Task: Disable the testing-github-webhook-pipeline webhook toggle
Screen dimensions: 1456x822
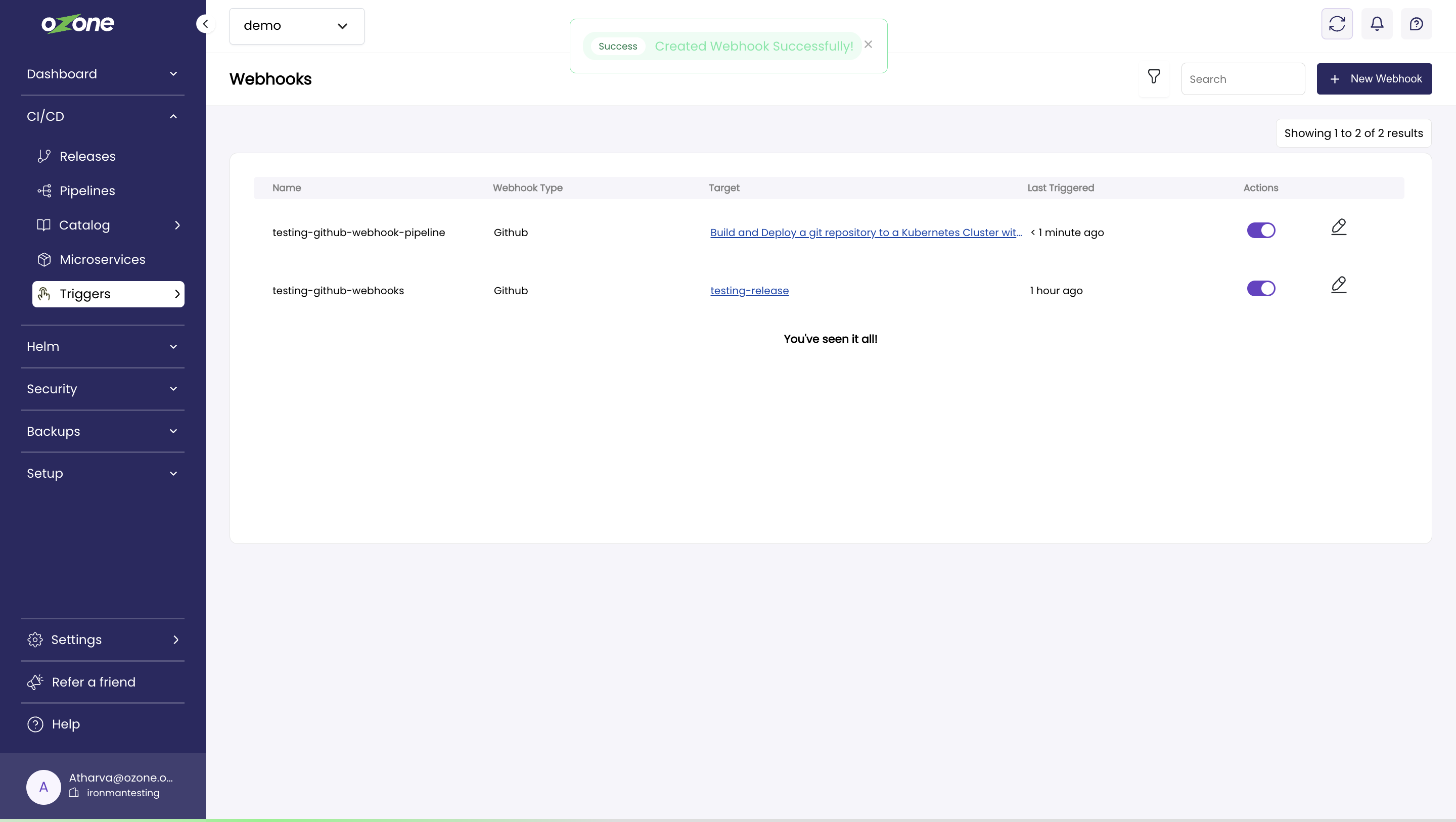Action: [1261, 231]
